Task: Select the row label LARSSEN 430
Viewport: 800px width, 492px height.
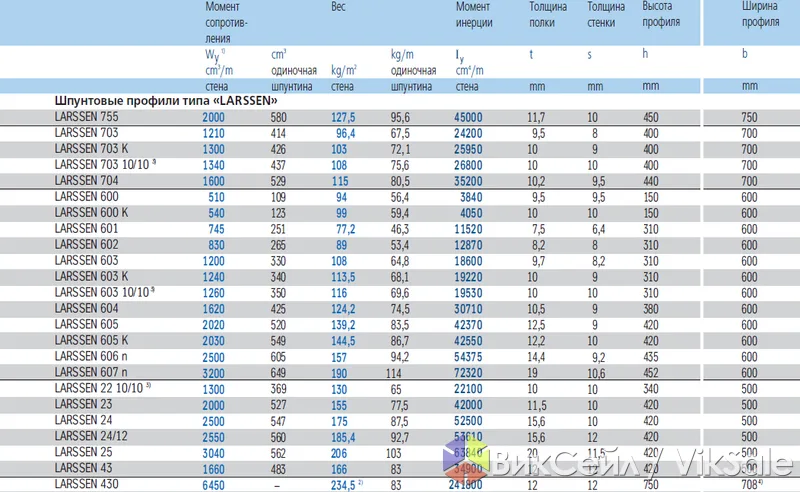Action: [x=86, y=484]
